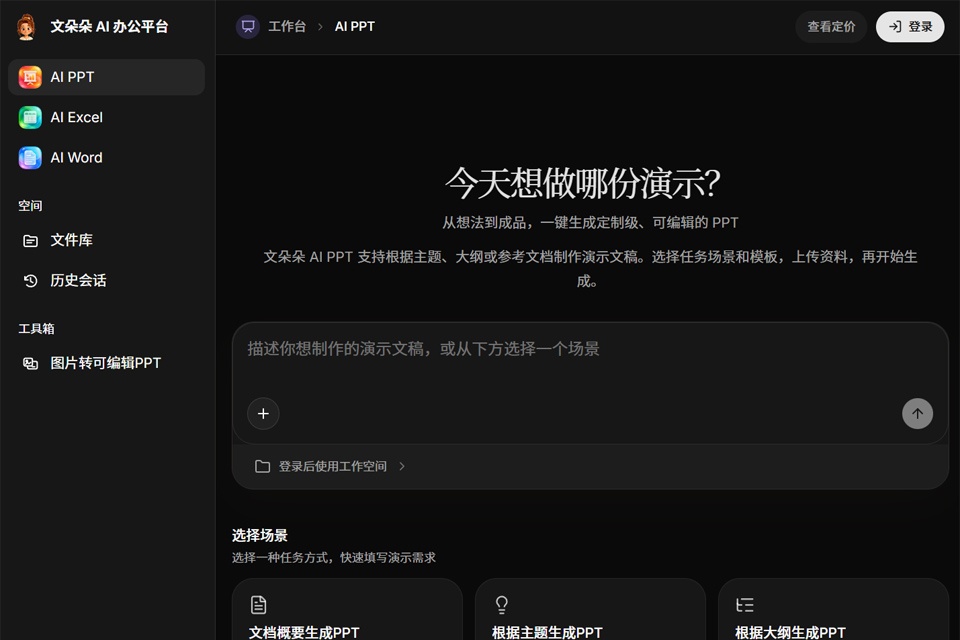Screen dimensions: 960x640
Task: Click the workspace folder icon
Action: [x=262, y=467]
